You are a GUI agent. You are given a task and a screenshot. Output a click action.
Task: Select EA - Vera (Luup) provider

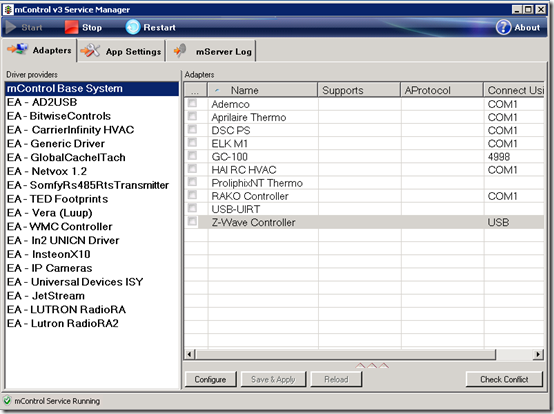(x=92, y=213)
